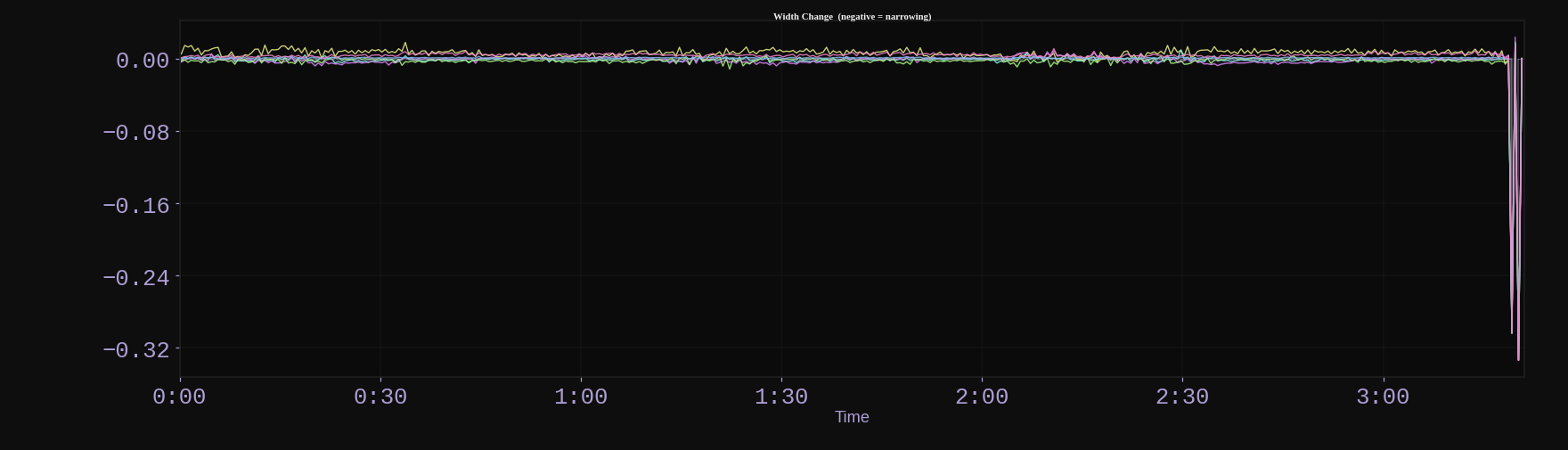Click the y-axis label 0.00

tap(143, 61)
